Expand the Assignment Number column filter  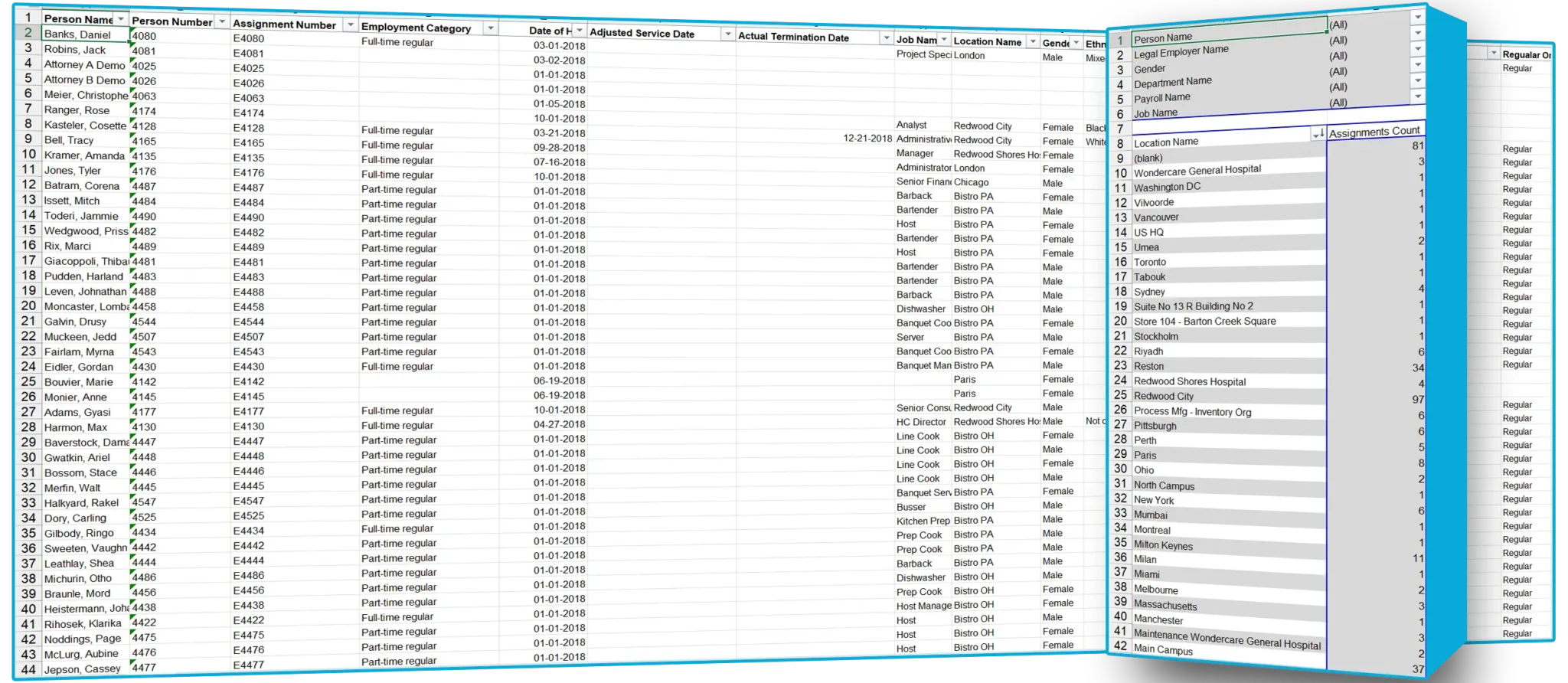point(350,25)
